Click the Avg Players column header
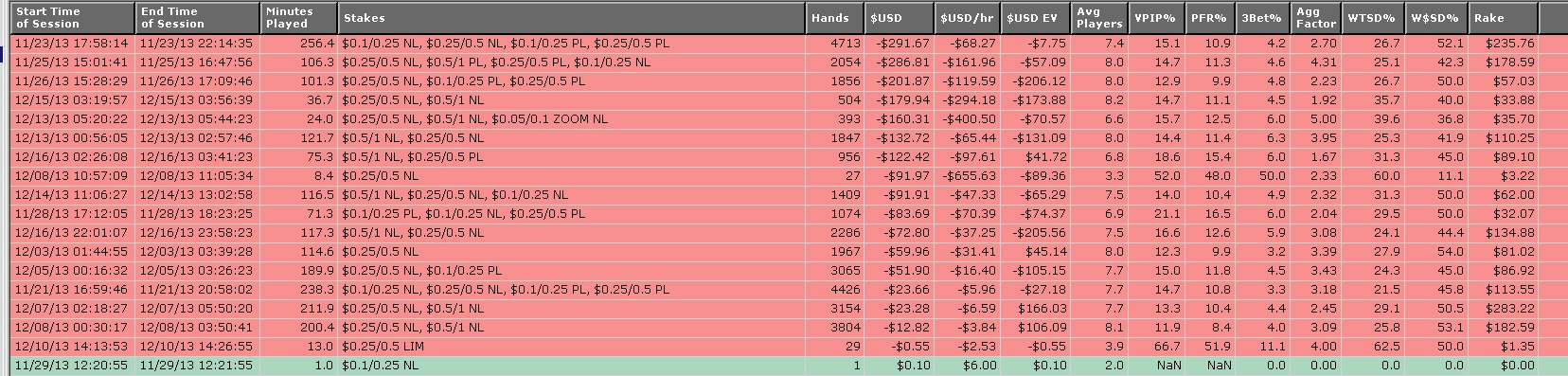This screenshot has height=376, width=1568. [x=1099, y=17]
